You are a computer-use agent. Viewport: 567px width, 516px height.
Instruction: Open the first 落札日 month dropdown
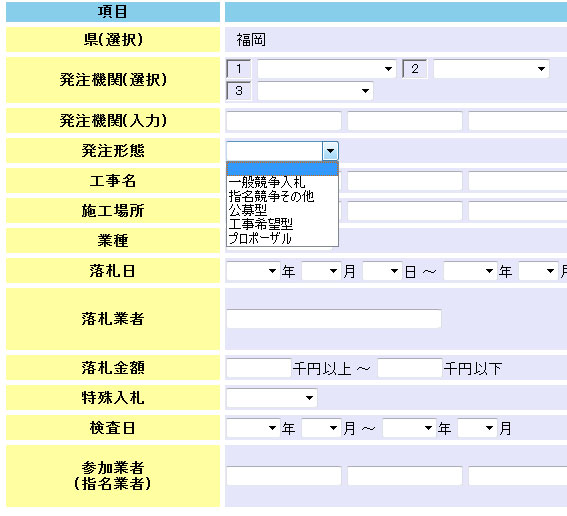[x=321, y=271]
